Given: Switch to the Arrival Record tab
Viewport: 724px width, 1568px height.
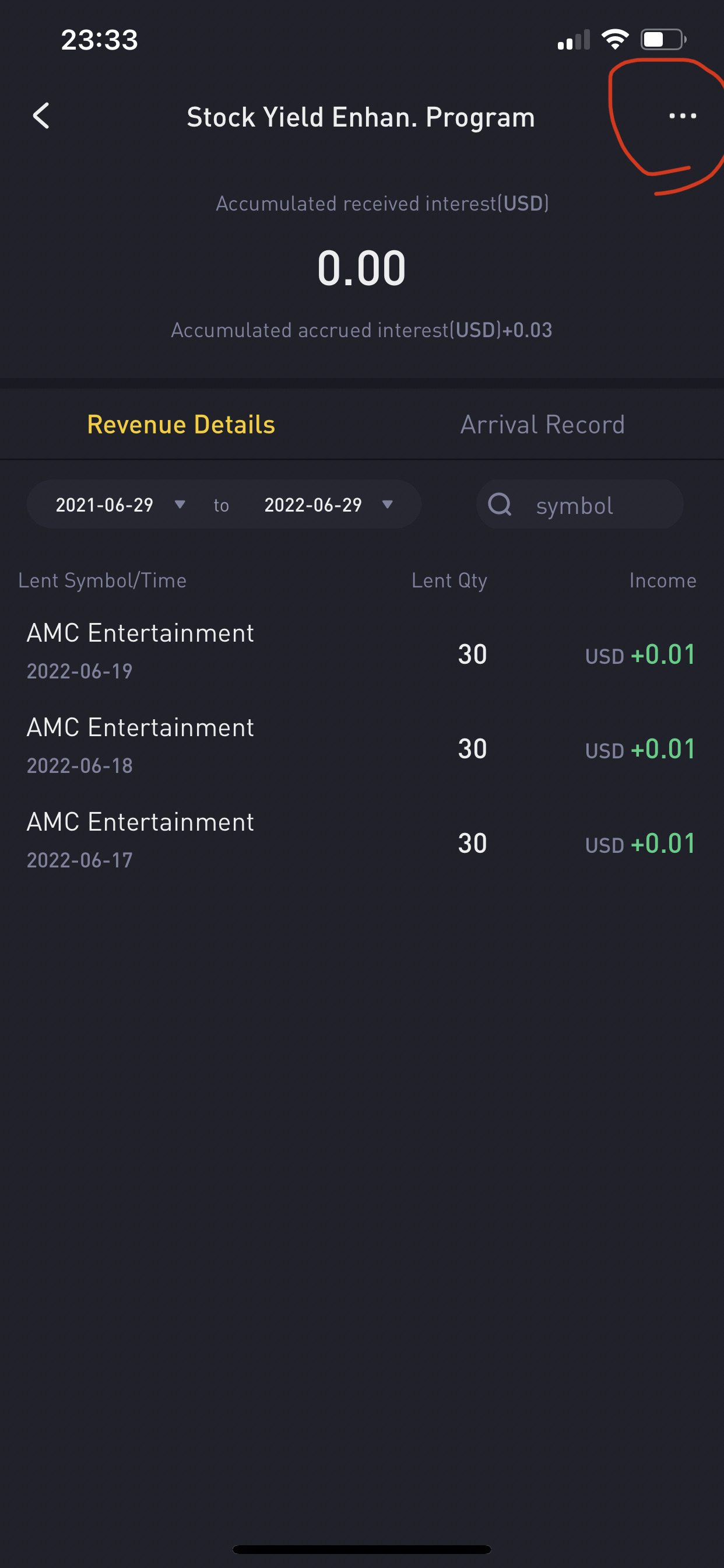Looking at the screenshot, I should pos(542,424).
